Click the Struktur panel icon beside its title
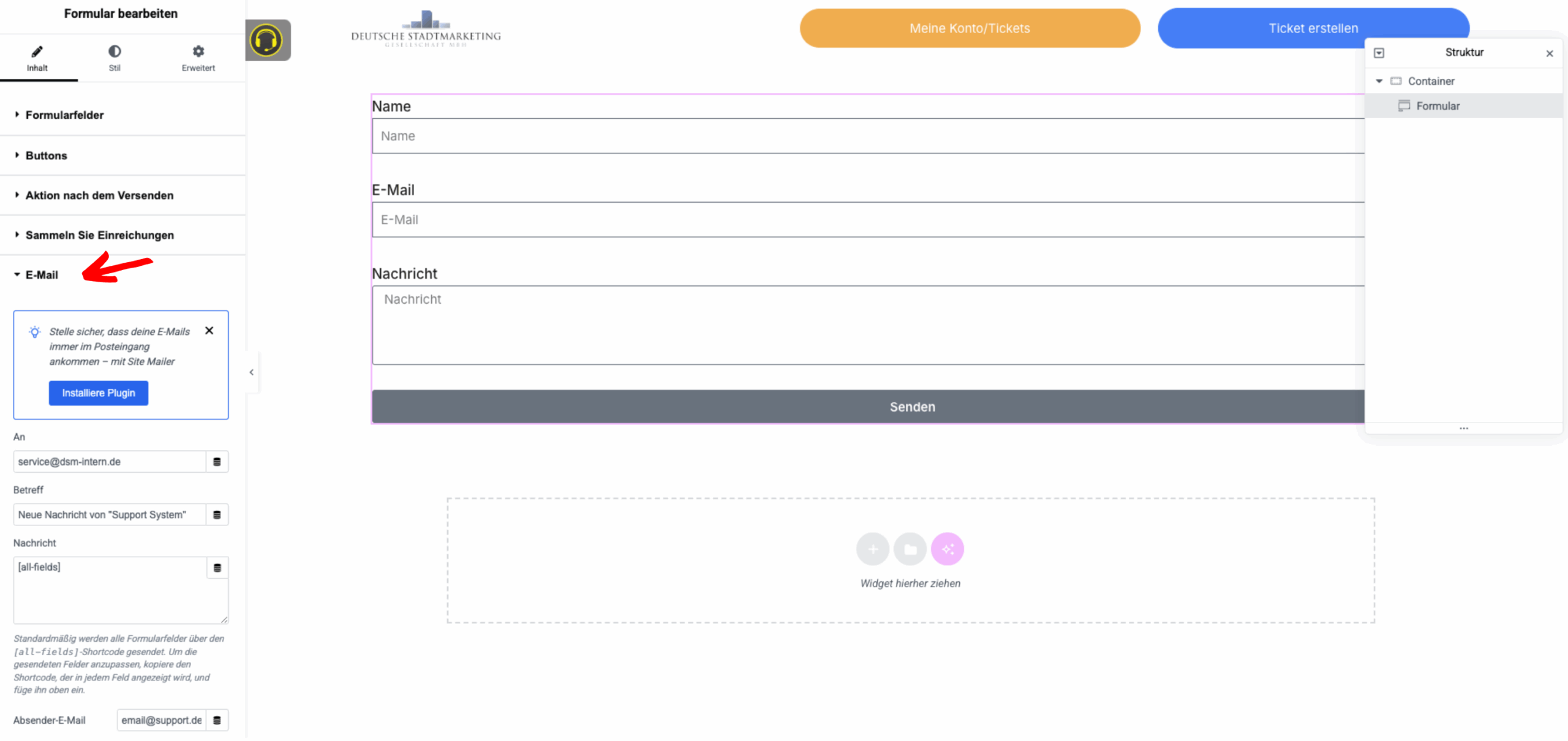The image size is (1568, 741). pyautogui.click(x=1379, y=53)
